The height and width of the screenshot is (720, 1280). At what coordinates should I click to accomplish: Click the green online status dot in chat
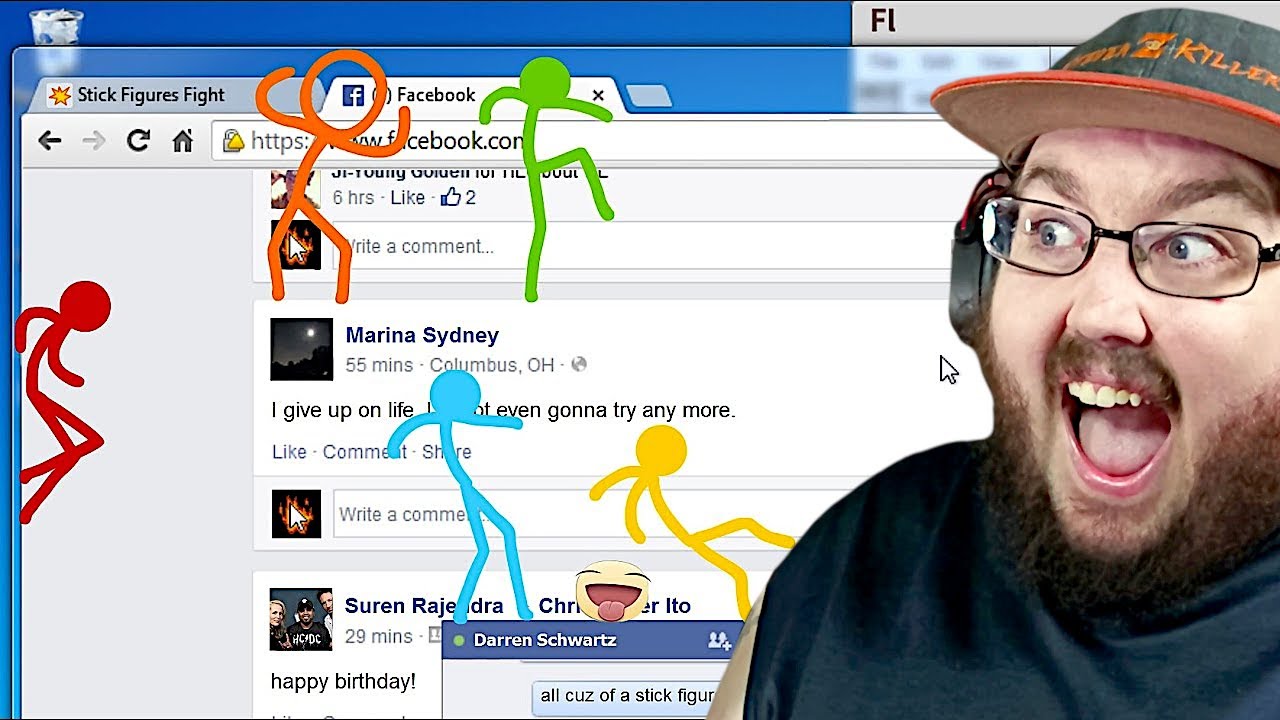click(459, 640)
